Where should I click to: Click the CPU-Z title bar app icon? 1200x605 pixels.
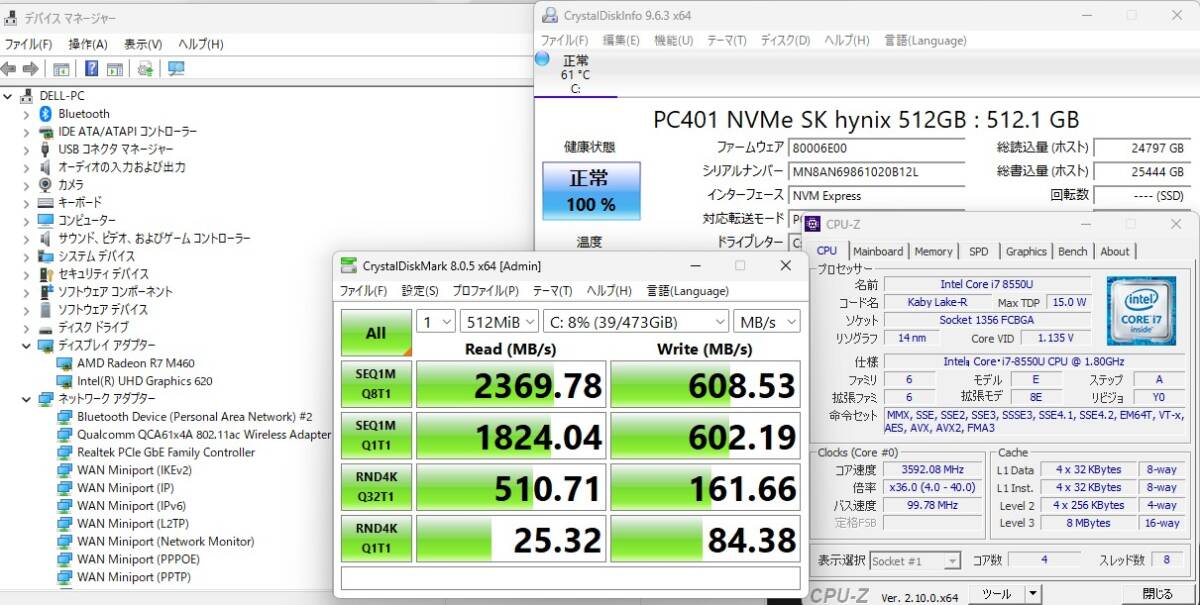pyautogui.click(x=812, y=224)
